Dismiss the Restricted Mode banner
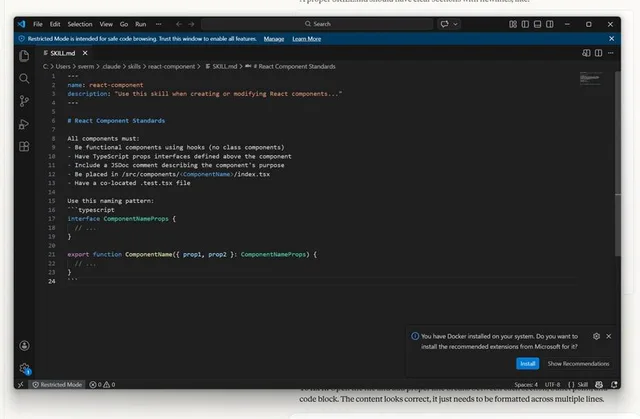The width and height of the screenshot is (640, 419). click(611, 38)
